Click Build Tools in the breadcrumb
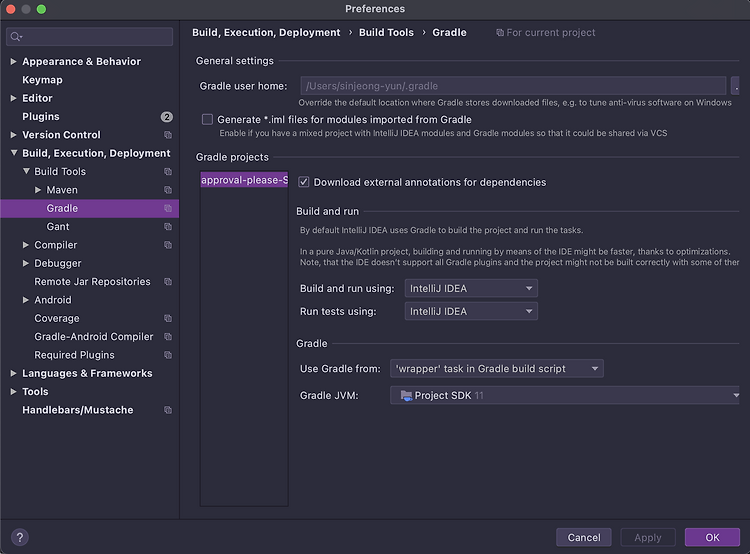 [386, 32]
